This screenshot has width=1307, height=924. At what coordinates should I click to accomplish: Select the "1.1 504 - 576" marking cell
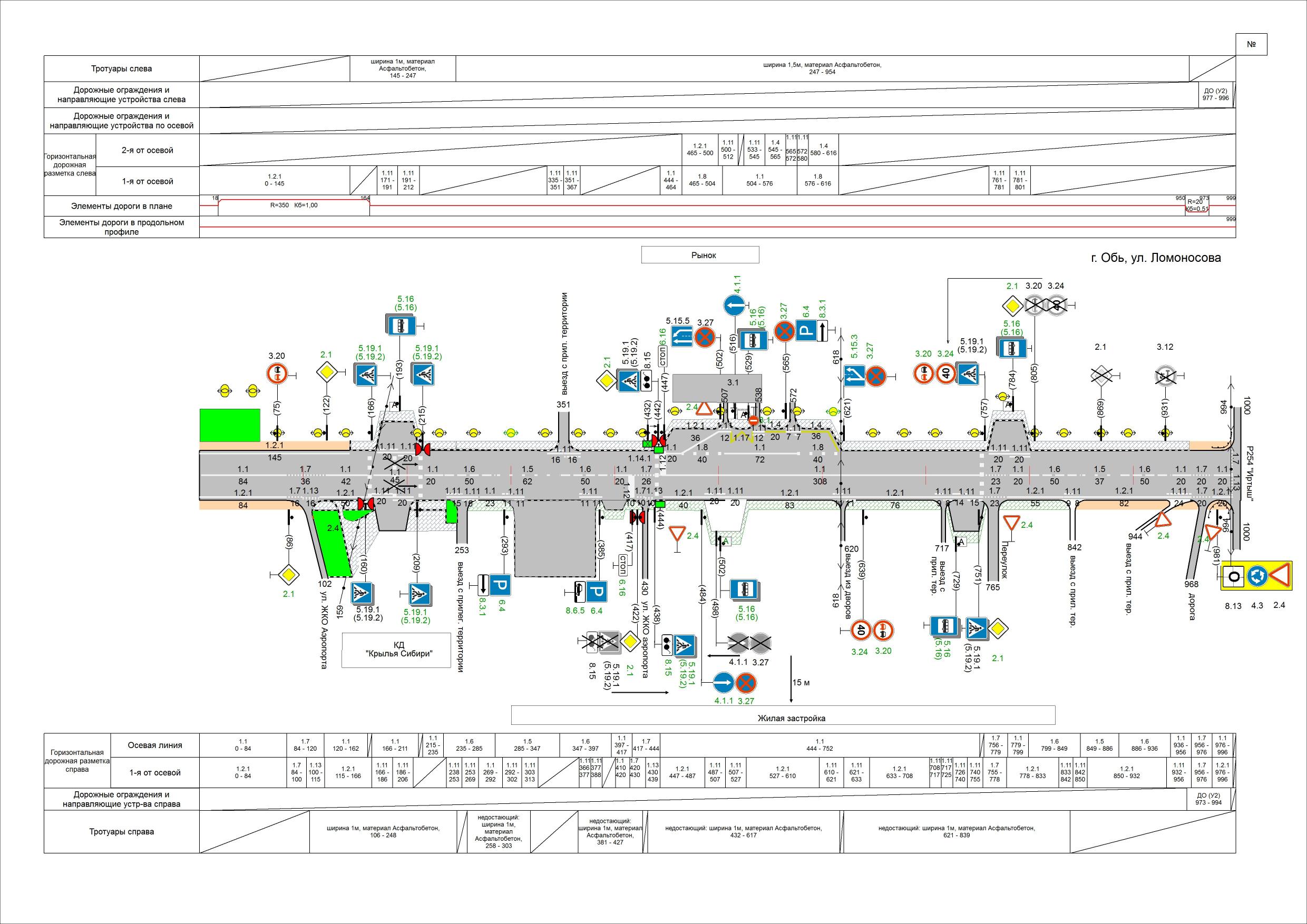pos(760,181)
